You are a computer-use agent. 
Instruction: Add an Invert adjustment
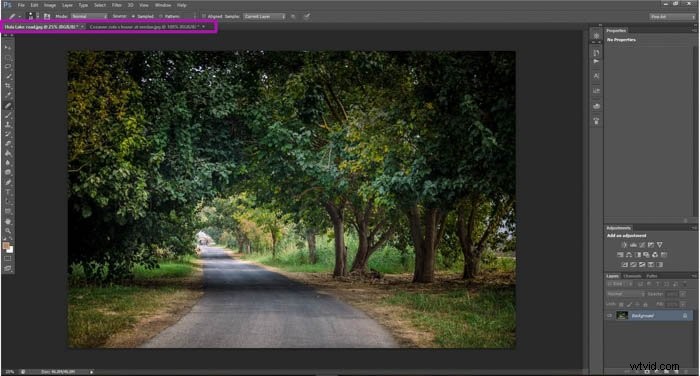tap(625, 264)
